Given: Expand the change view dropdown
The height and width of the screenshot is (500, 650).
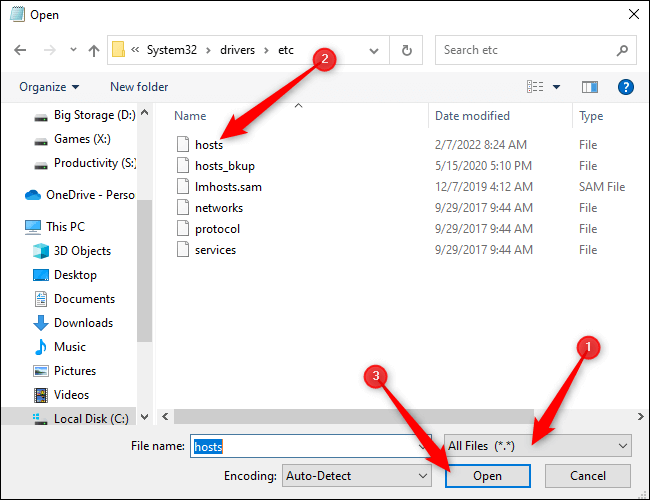Looking at the screenshot, I should [x=556, y=87].
